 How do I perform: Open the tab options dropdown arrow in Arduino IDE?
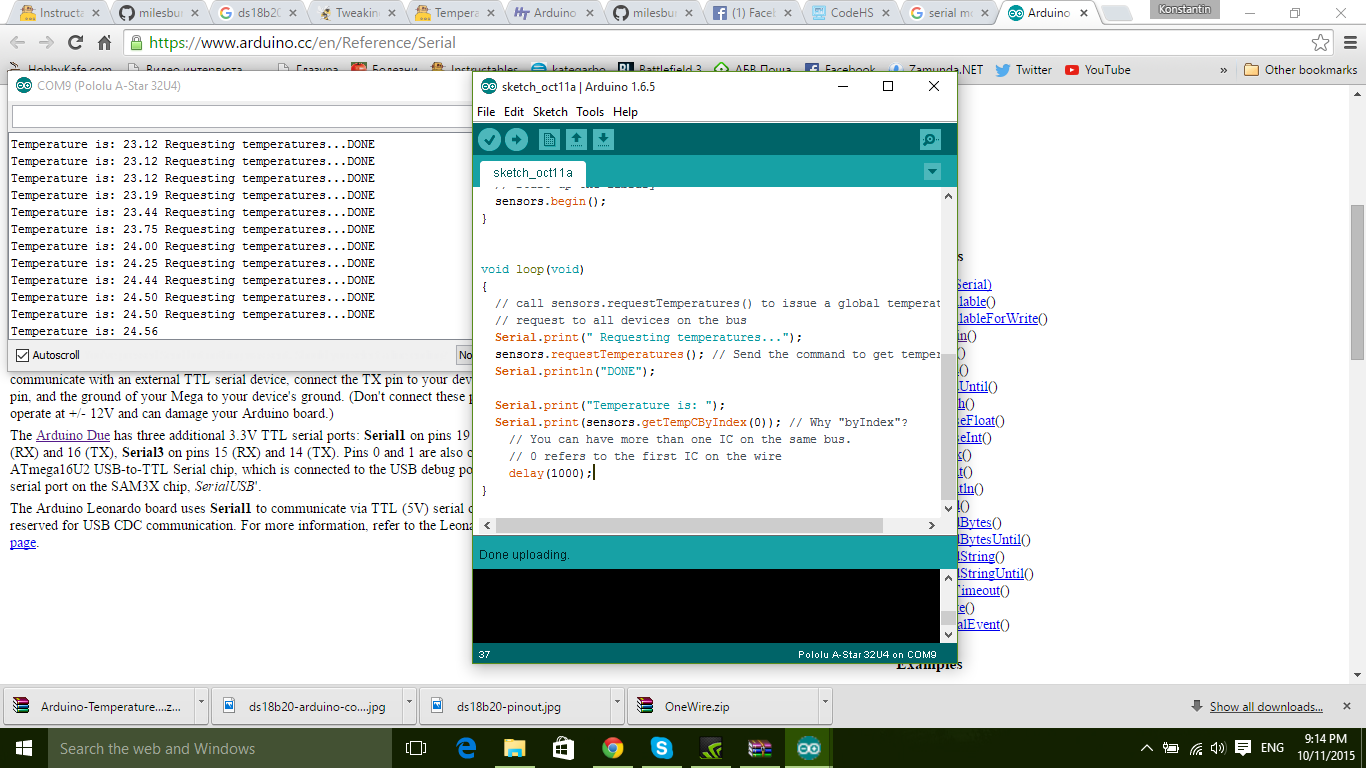[x=932, y=172]
